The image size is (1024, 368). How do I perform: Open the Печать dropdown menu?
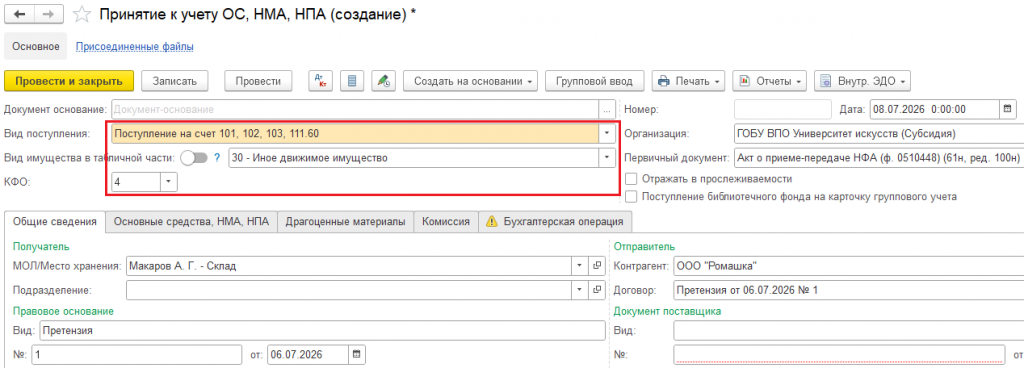click(x=688, y=81)
